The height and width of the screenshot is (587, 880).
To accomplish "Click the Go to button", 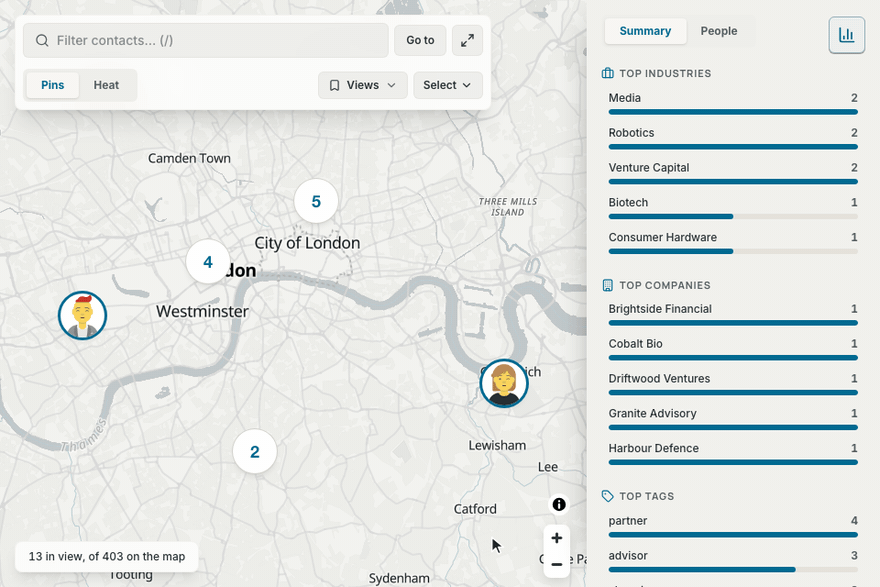I will click(420, 40).
